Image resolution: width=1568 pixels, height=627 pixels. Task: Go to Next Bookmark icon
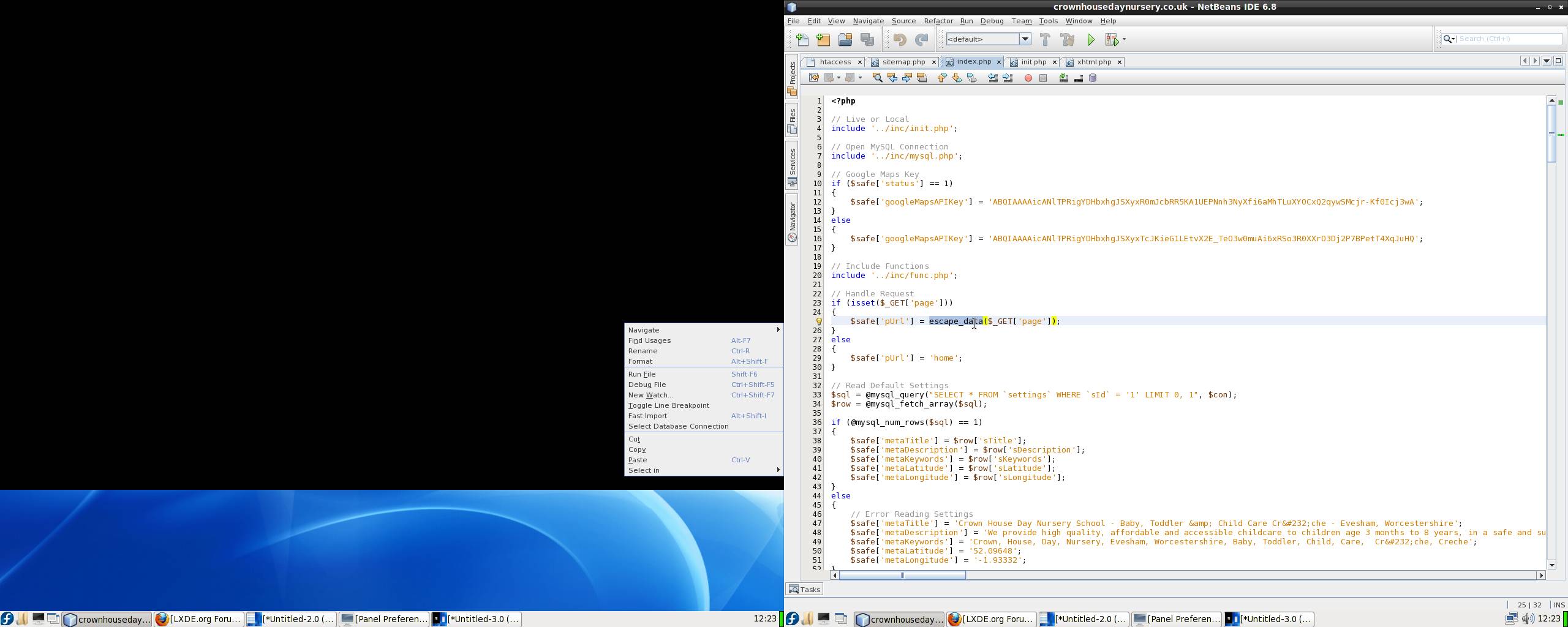click(957, 78)
